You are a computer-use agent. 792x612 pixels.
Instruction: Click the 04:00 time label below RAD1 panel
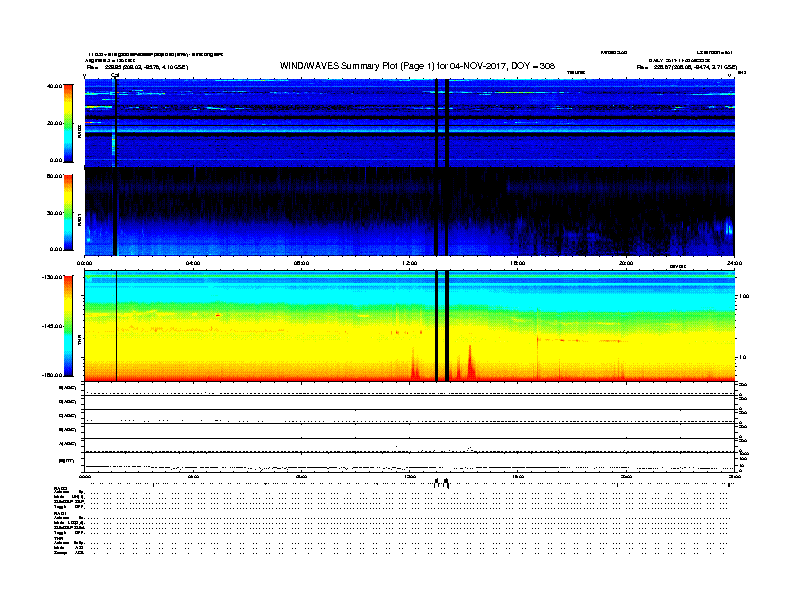pyautogui.click(x=193, y=263)
